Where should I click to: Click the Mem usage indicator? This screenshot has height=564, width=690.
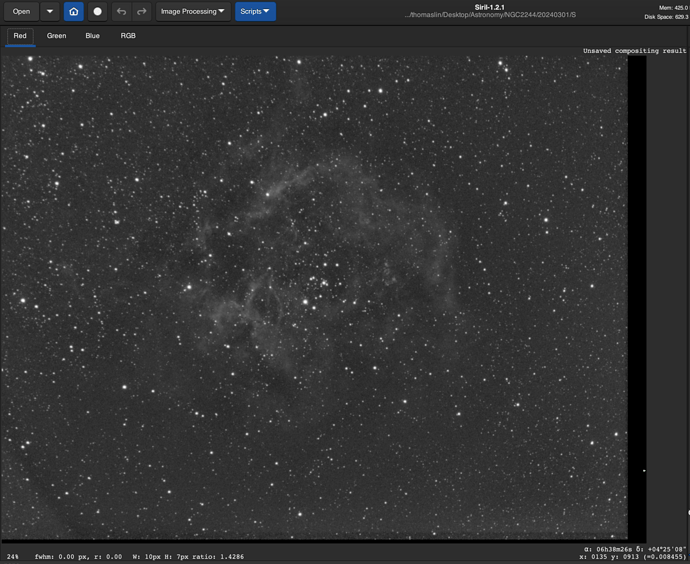tap(673, 7)
